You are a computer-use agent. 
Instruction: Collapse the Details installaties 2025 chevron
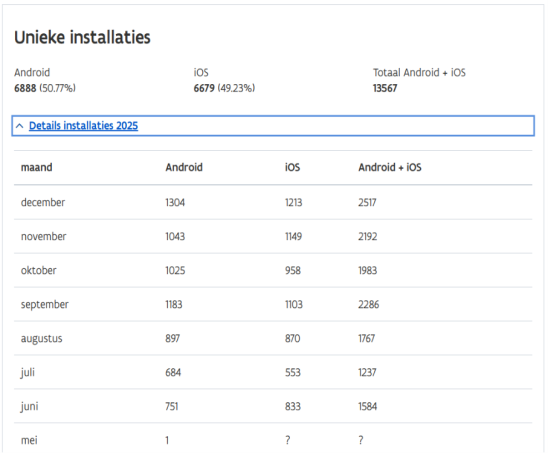(x=20, y=126)
